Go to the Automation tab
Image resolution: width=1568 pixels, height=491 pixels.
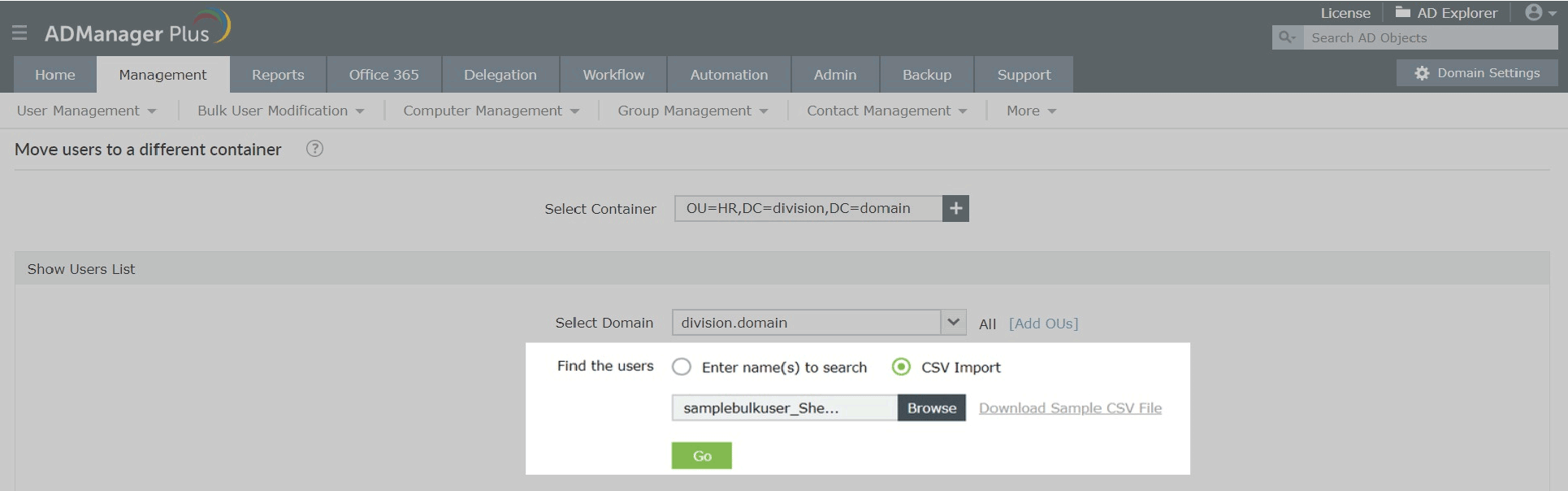[729, 75]
